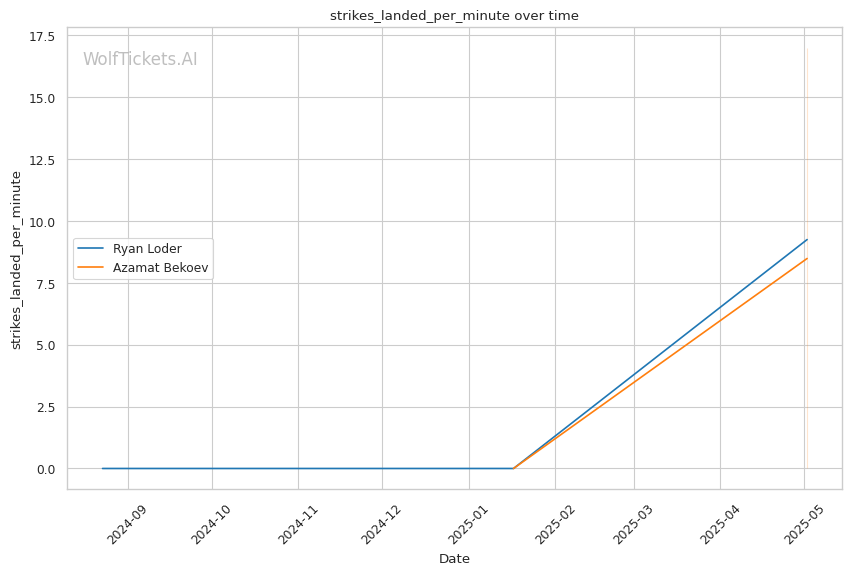The width and height of the screenshot is (852, 575).
Task: Click the WolfTickets.AI watermark text
Action: (x=140, y=59)
